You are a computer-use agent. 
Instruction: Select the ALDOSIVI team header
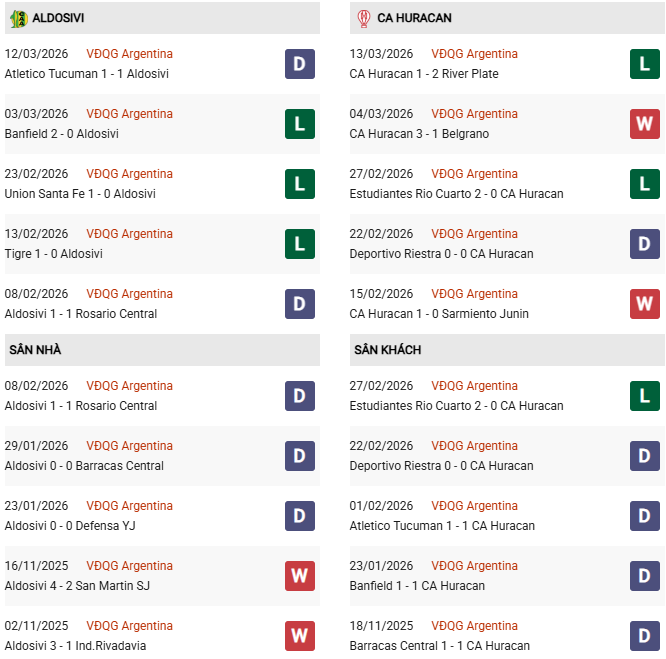pyautogui.click(x=58, y=18)
